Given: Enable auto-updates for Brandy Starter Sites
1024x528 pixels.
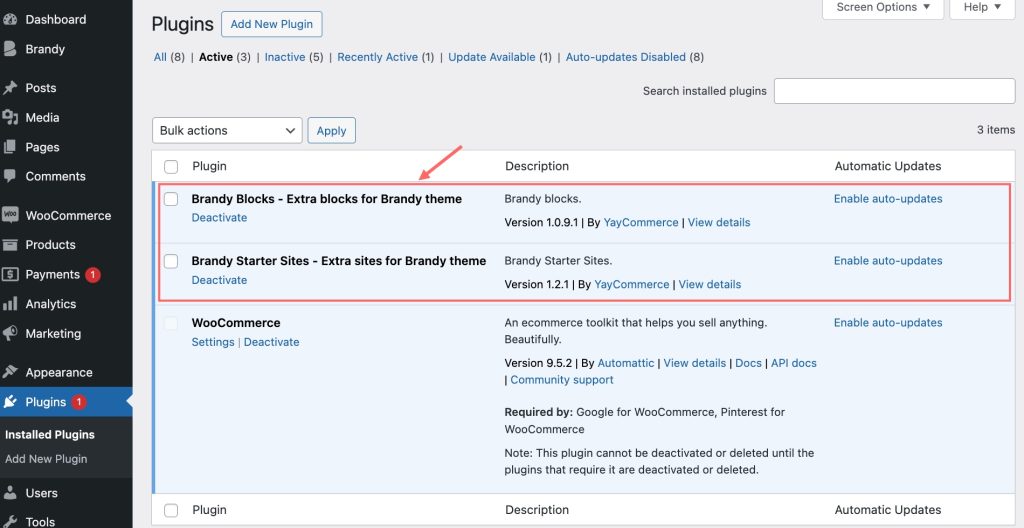Looking at the screenshot, I should [888, 261].
